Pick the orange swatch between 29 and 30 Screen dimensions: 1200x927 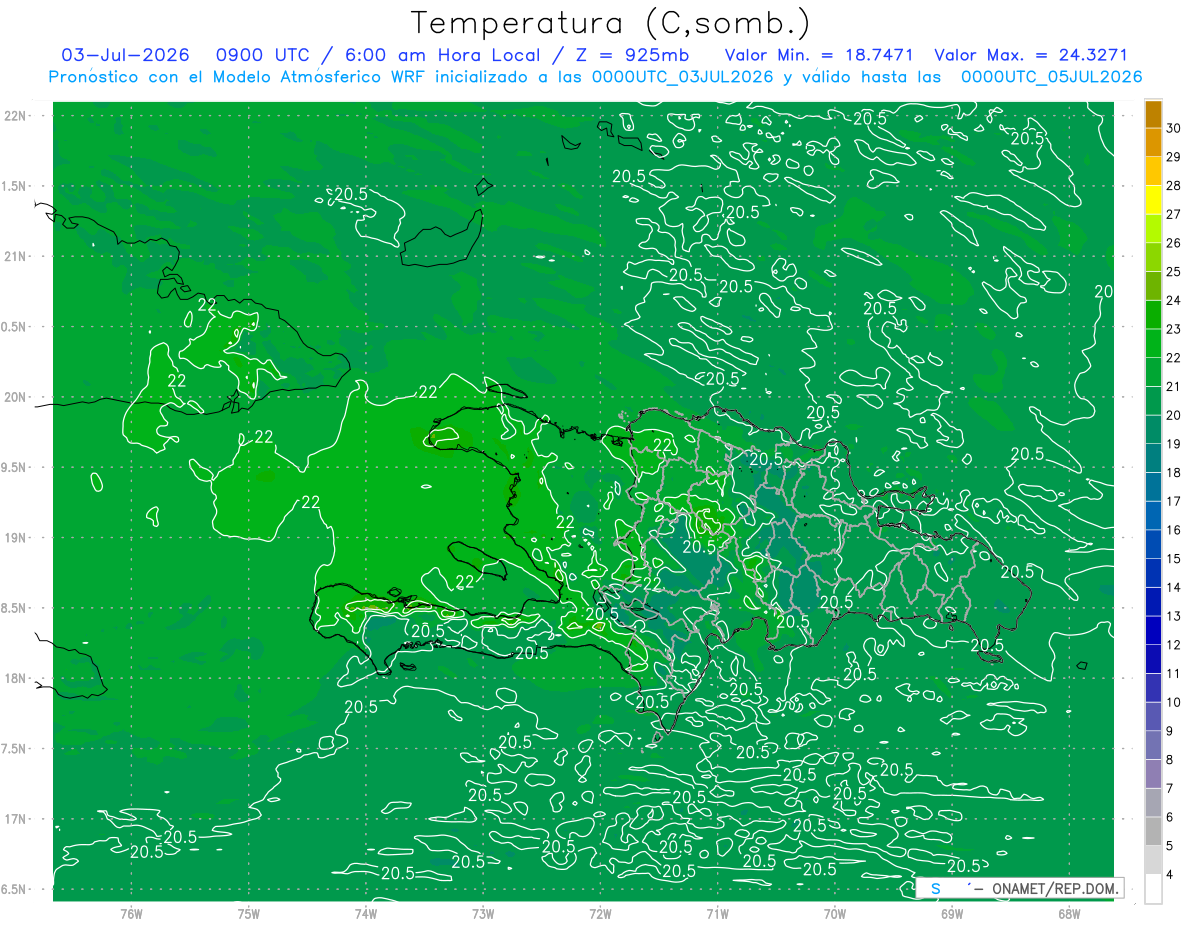[1154, 142]
